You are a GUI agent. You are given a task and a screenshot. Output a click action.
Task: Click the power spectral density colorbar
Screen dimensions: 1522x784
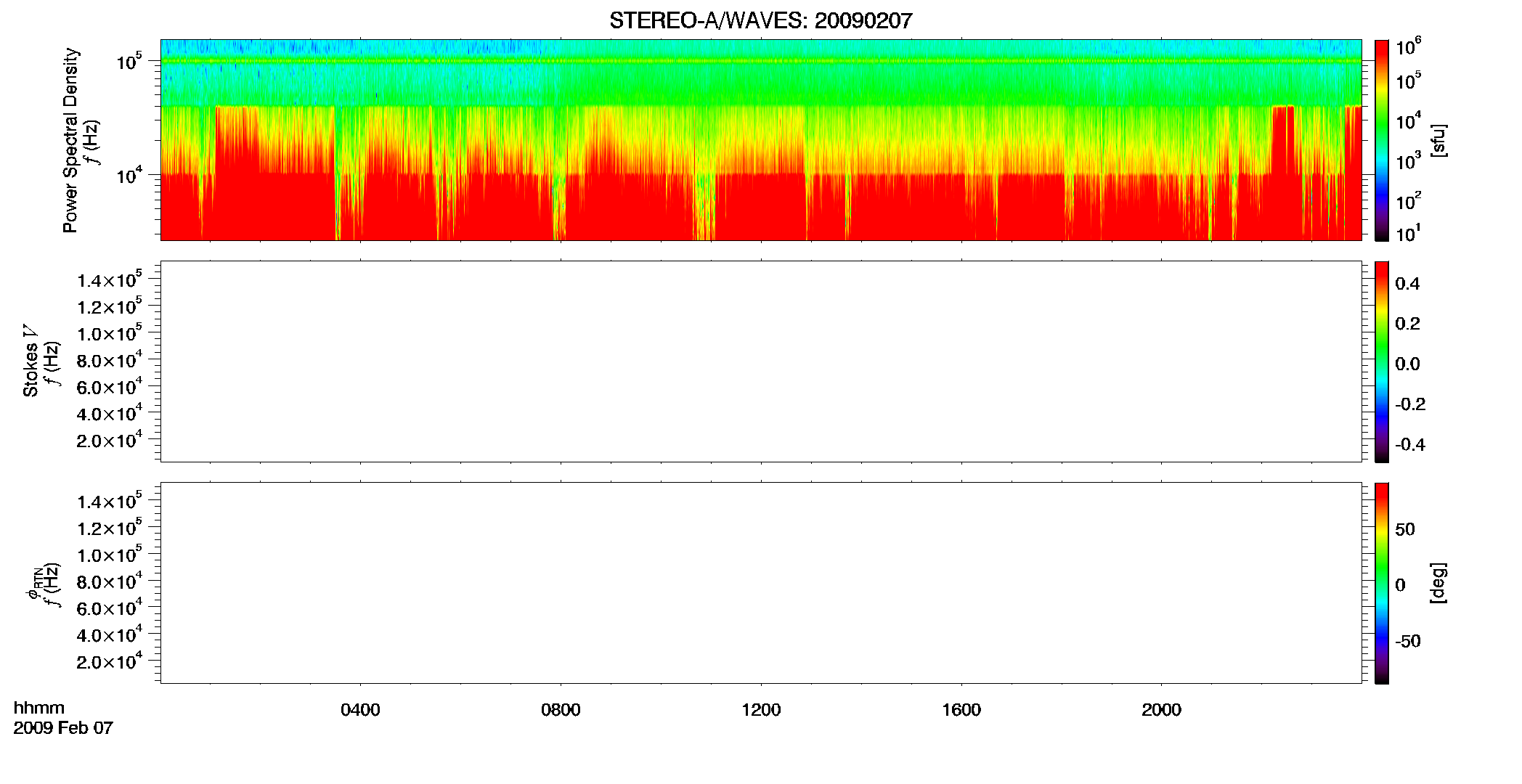click(1382, 140)
